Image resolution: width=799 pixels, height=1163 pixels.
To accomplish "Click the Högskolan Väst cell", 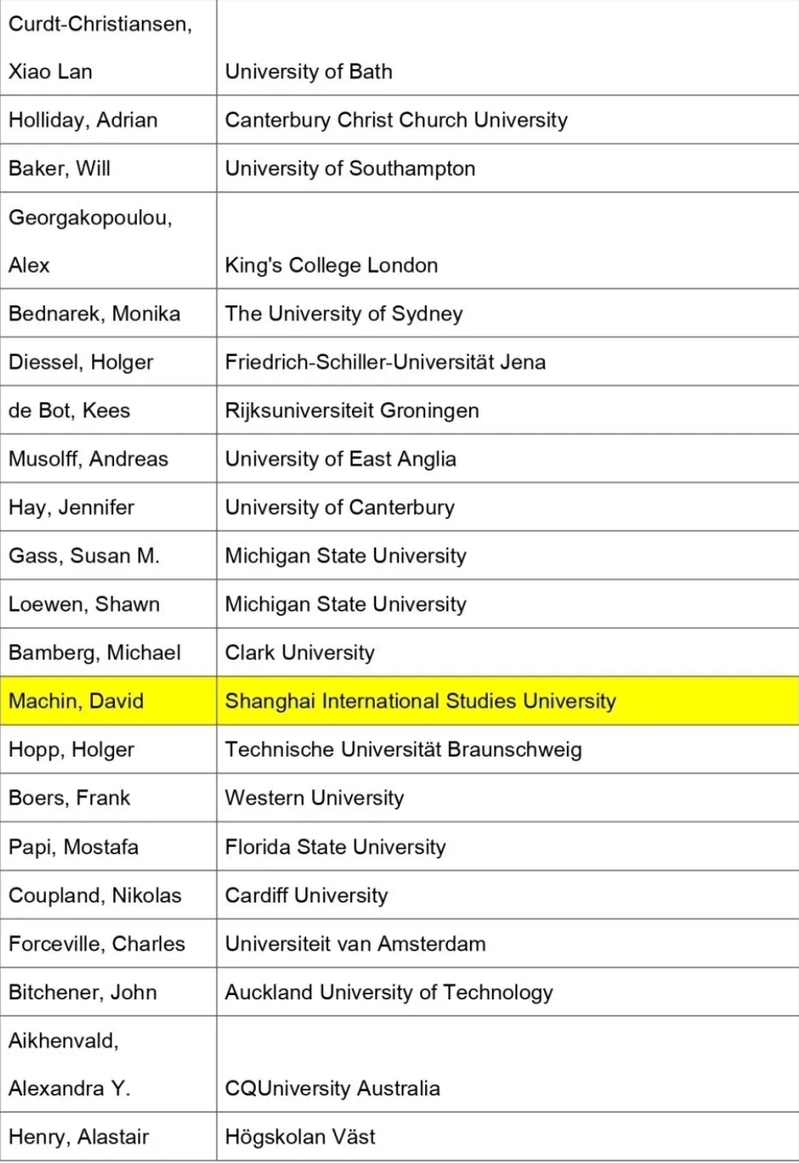I will click(x=300, y=1137).
